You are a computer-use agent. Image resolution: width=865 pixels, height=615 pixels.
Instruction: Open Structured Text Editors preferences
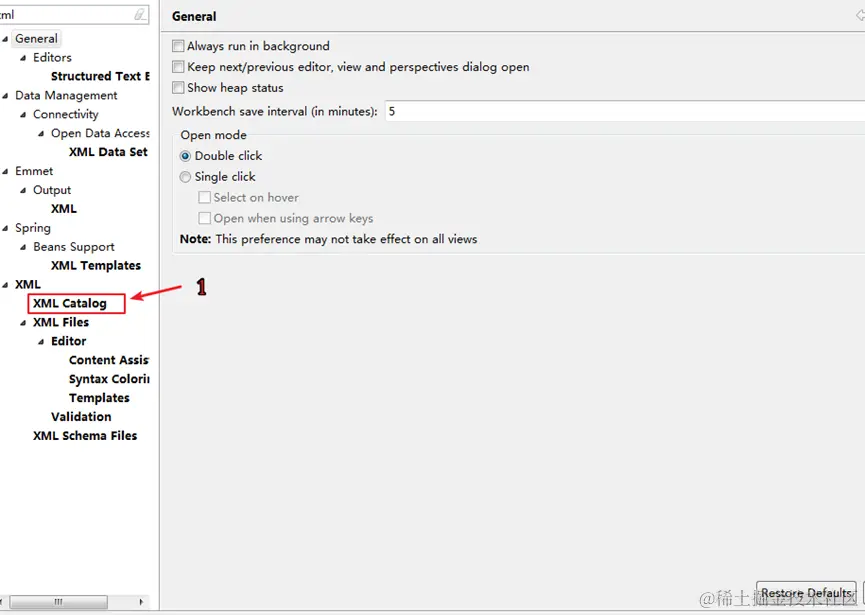[x=100, y=76]
